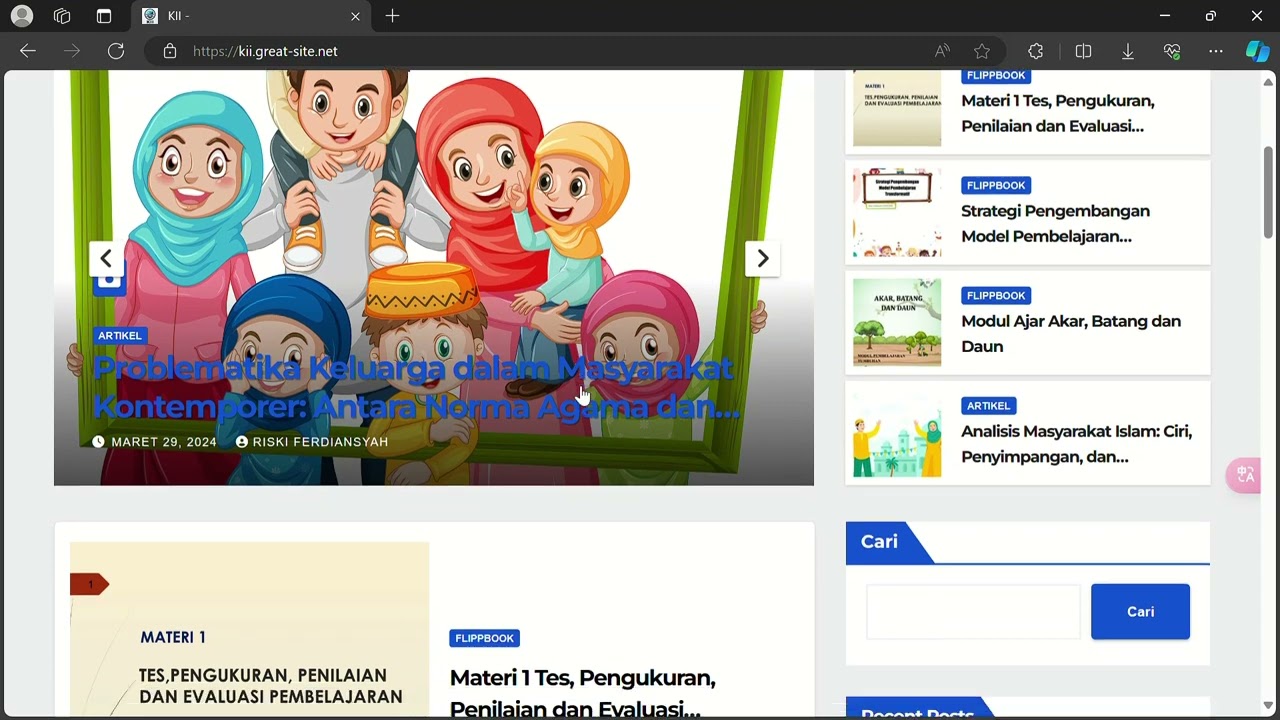This screenshot has height=720, width=1280.
Task: Open main list post Materi 1 Tes, Pengukuran
Action: tap(583, 693)
